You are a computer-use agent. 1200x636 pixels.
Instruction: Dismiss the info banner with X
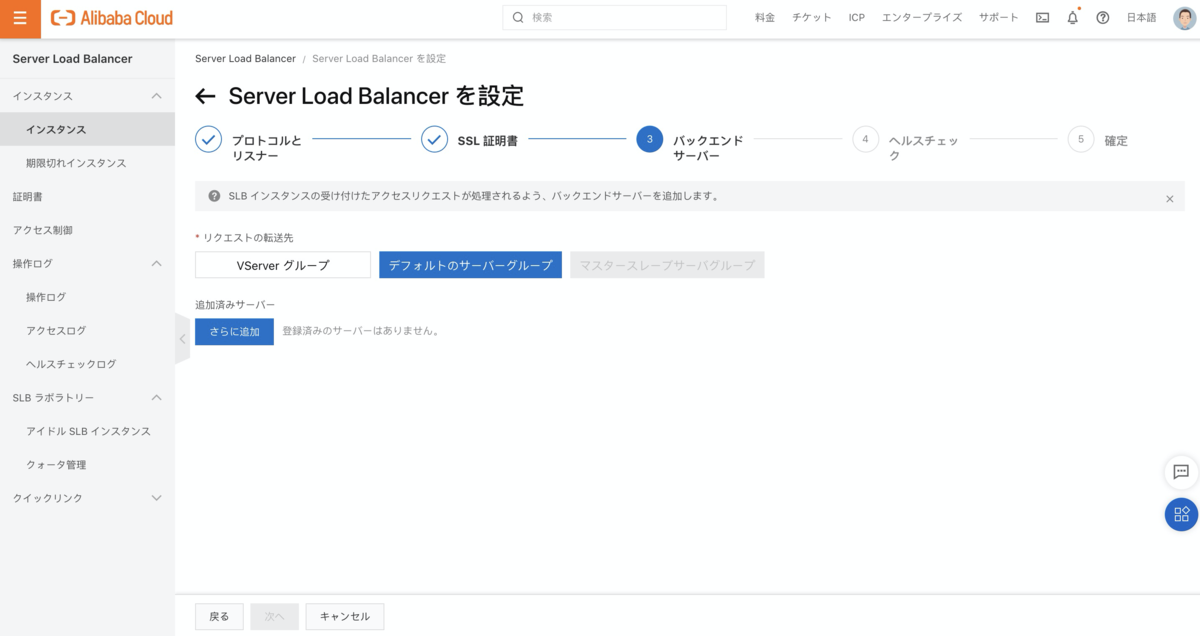point(1169,199)
